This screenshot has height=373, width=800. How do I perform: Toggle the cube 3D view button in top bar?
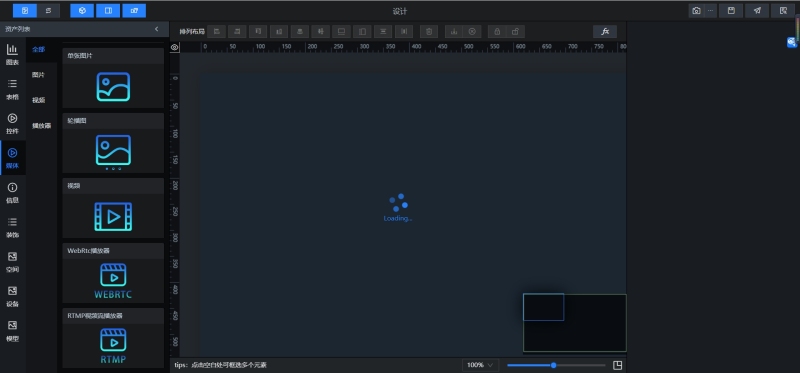pyautogui.click(x=82, y=11)
